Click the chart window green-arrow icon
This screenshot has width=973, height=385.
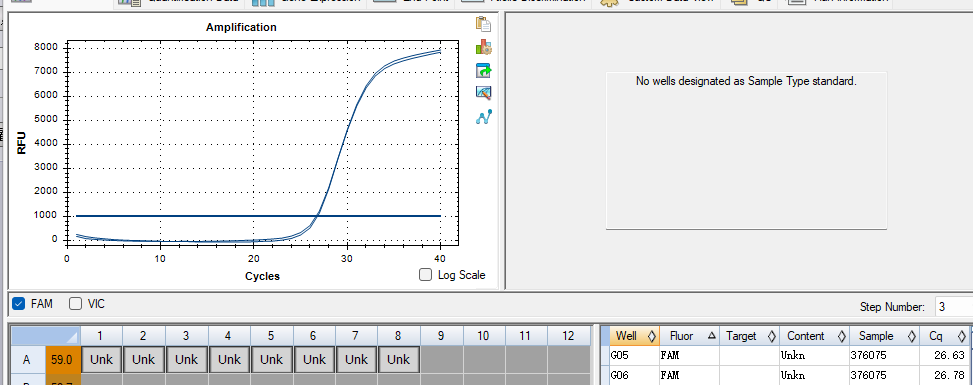(483, 70)
